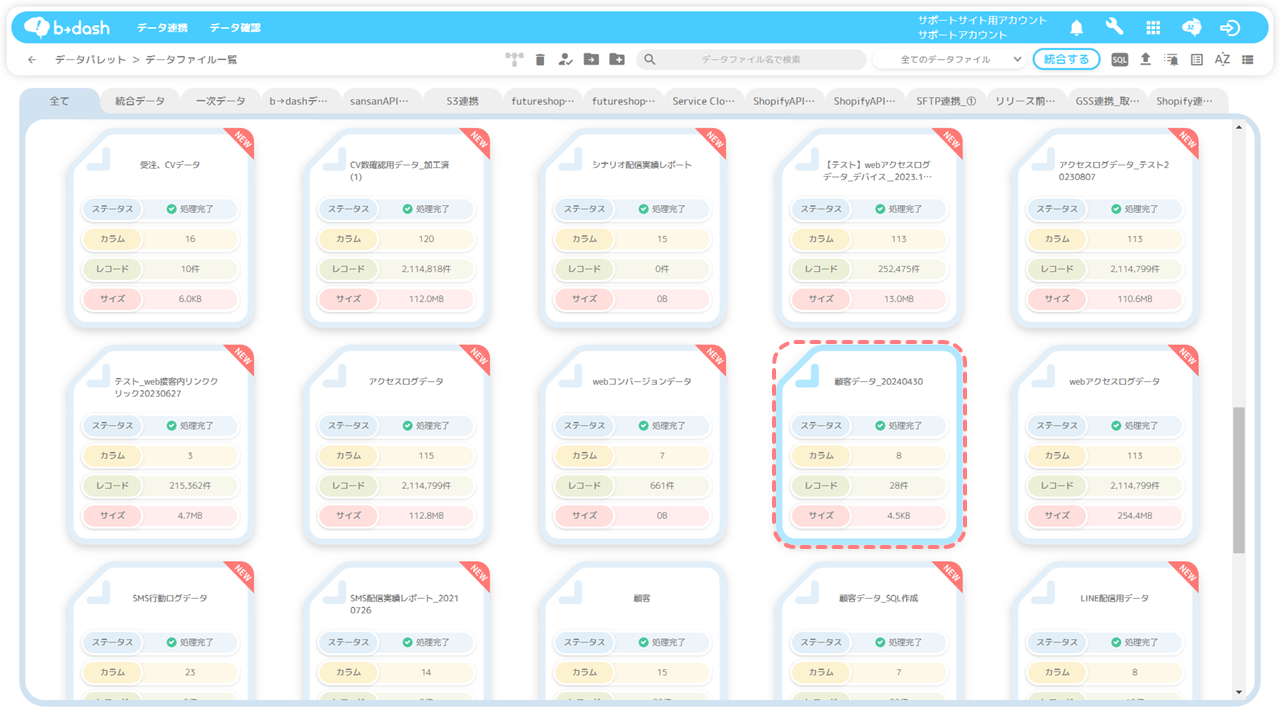Open the webコンバージョンデータ card

(x=633, y=443)
